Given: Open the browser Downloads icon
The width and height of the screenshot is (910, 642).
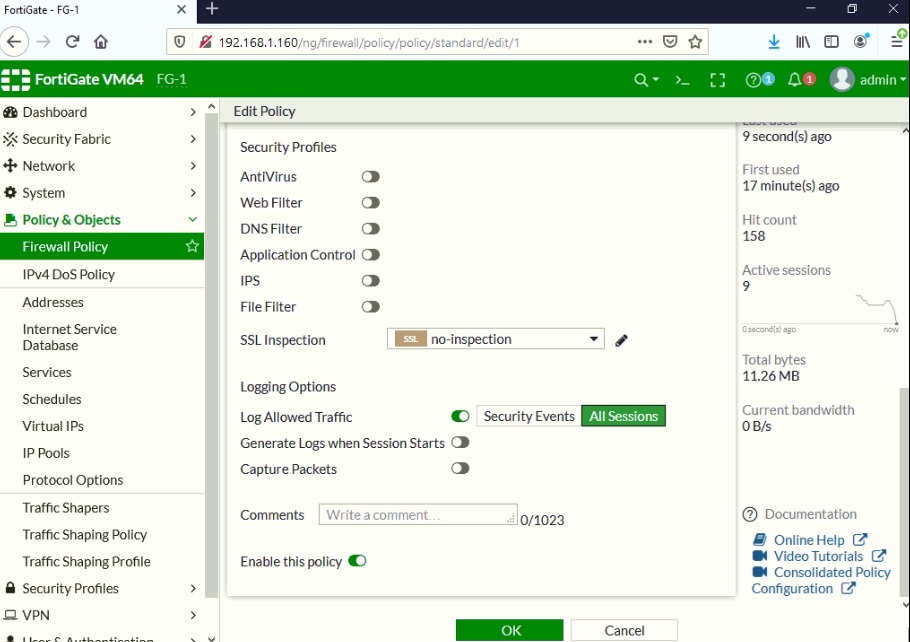Looking at the screenshot, I should (x=773, y=42).
